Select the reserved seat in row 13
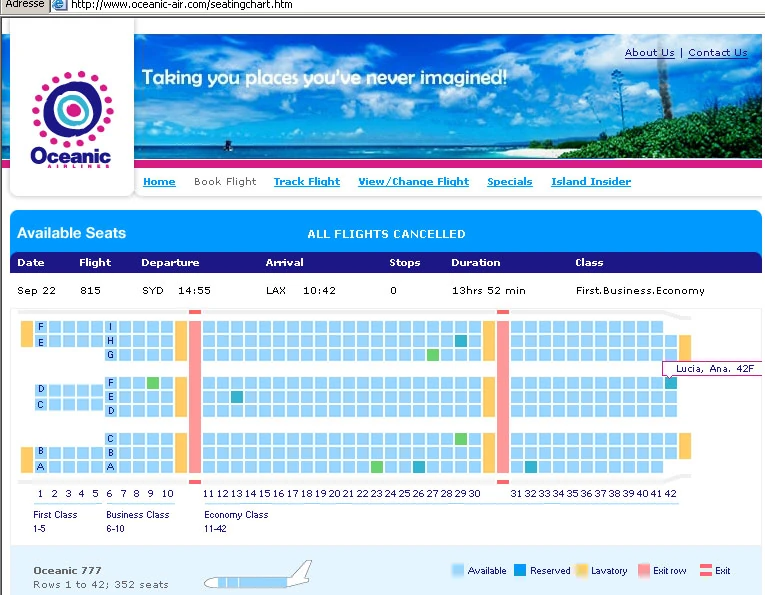 coord(237,397)
